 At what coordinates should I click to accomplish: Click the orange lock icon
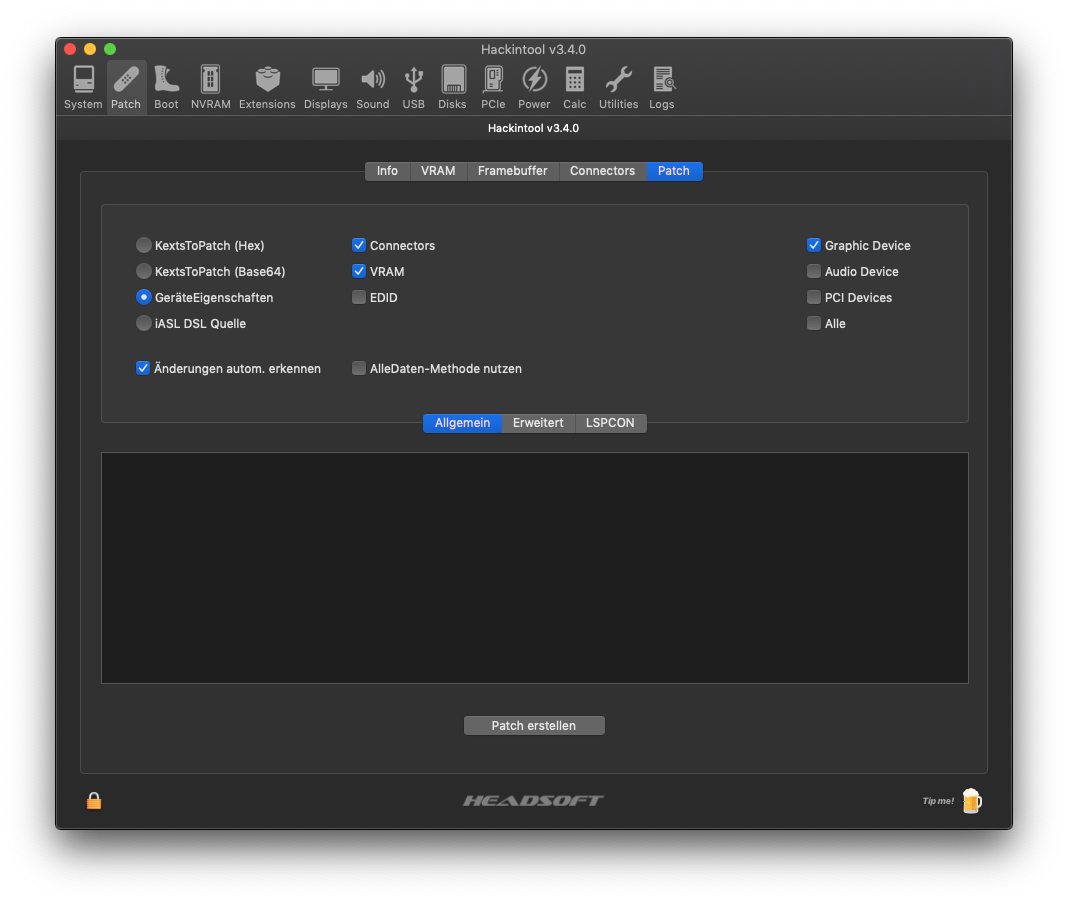pos(94,801)
